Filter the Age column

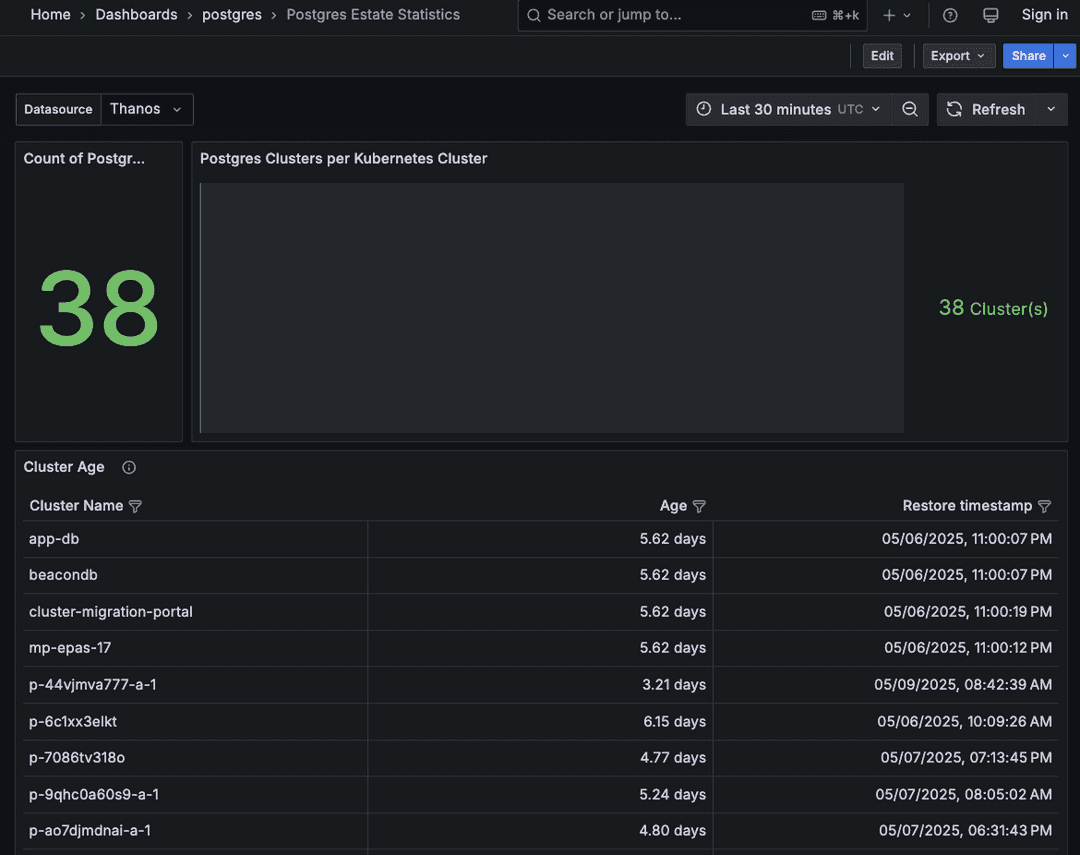coord(700,506)
